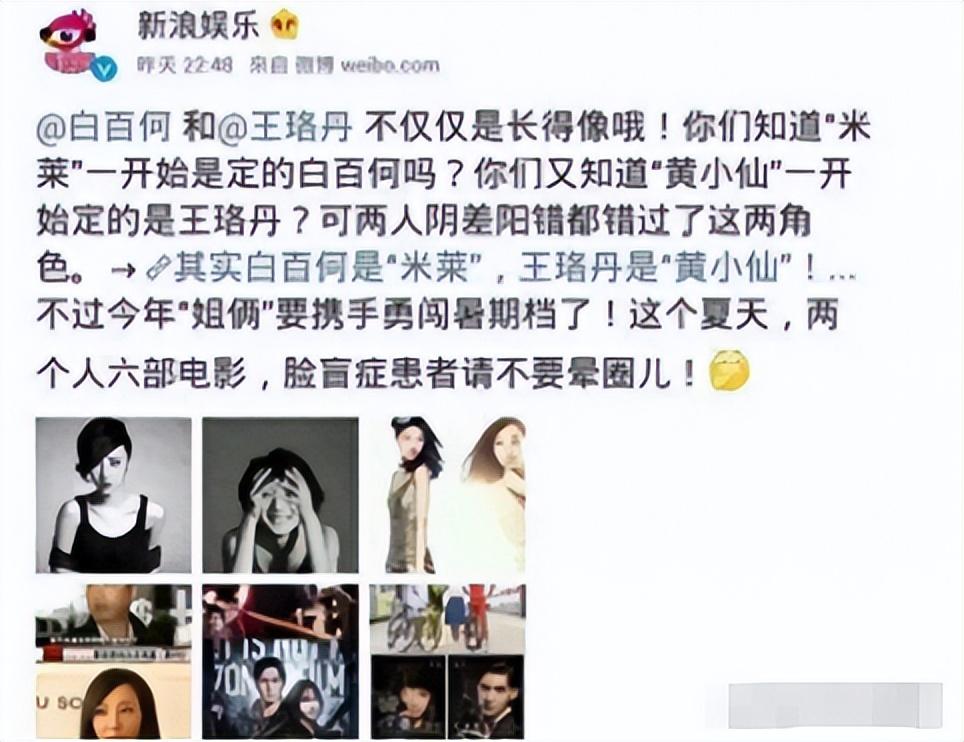964x742 pixels.
Task: Click the yellow crown member badge
Action: 286,26
